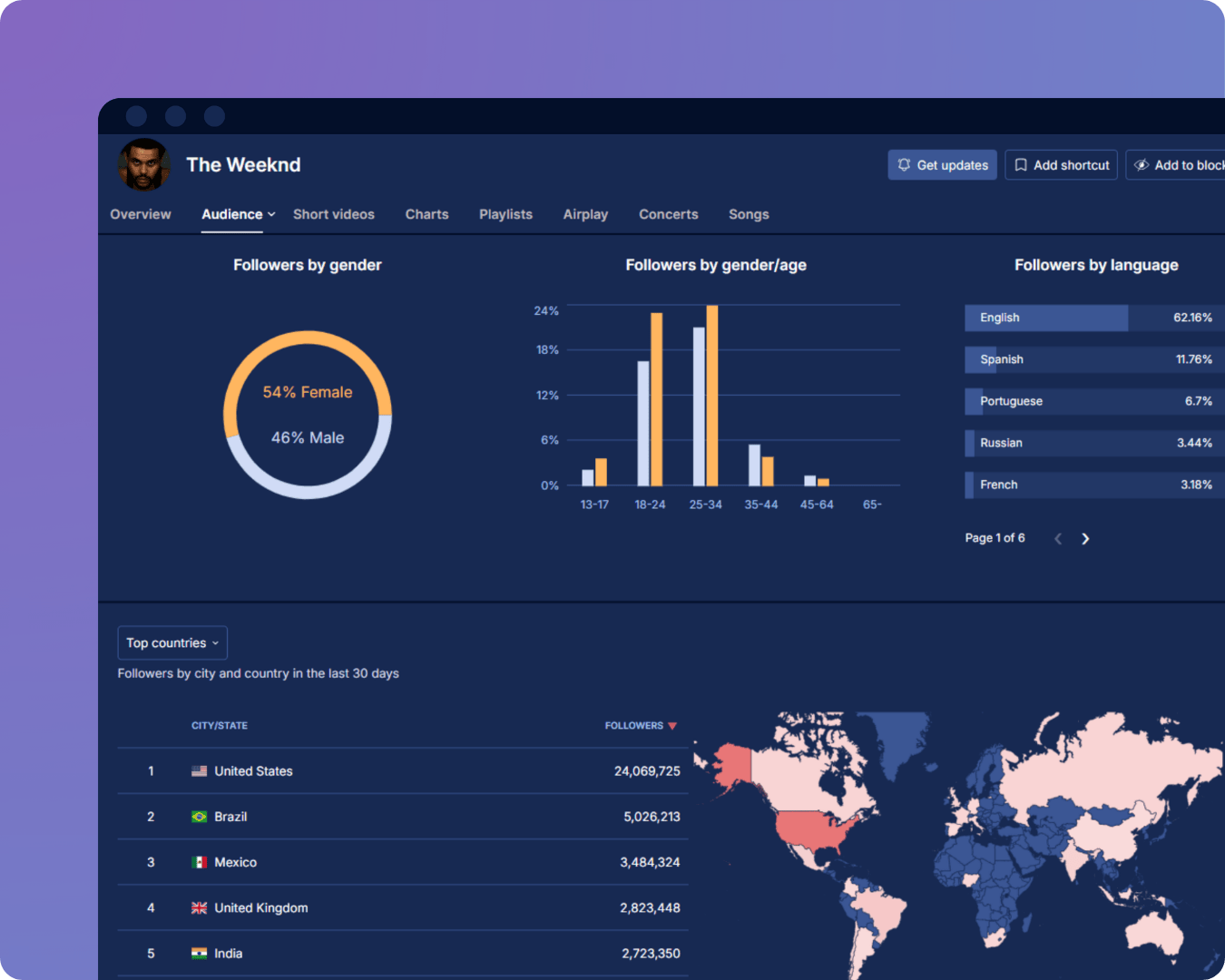1225x980 pixels.
Task: Open the Top countries dropdown
Action: pos(172,642)
